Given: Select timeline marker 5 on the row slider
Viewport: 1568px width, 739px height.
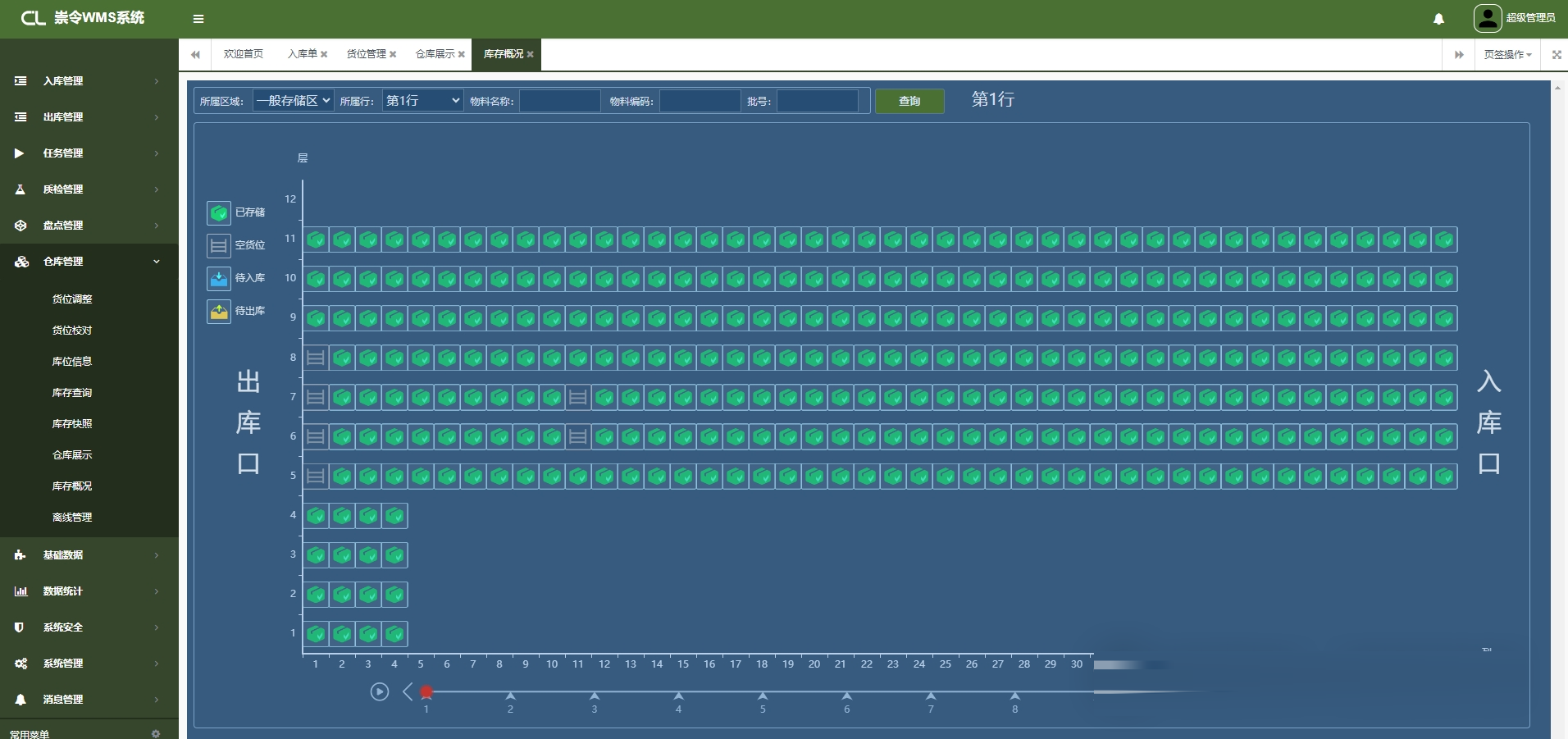Looking at the screenshot, I should [x=763, y=696].
